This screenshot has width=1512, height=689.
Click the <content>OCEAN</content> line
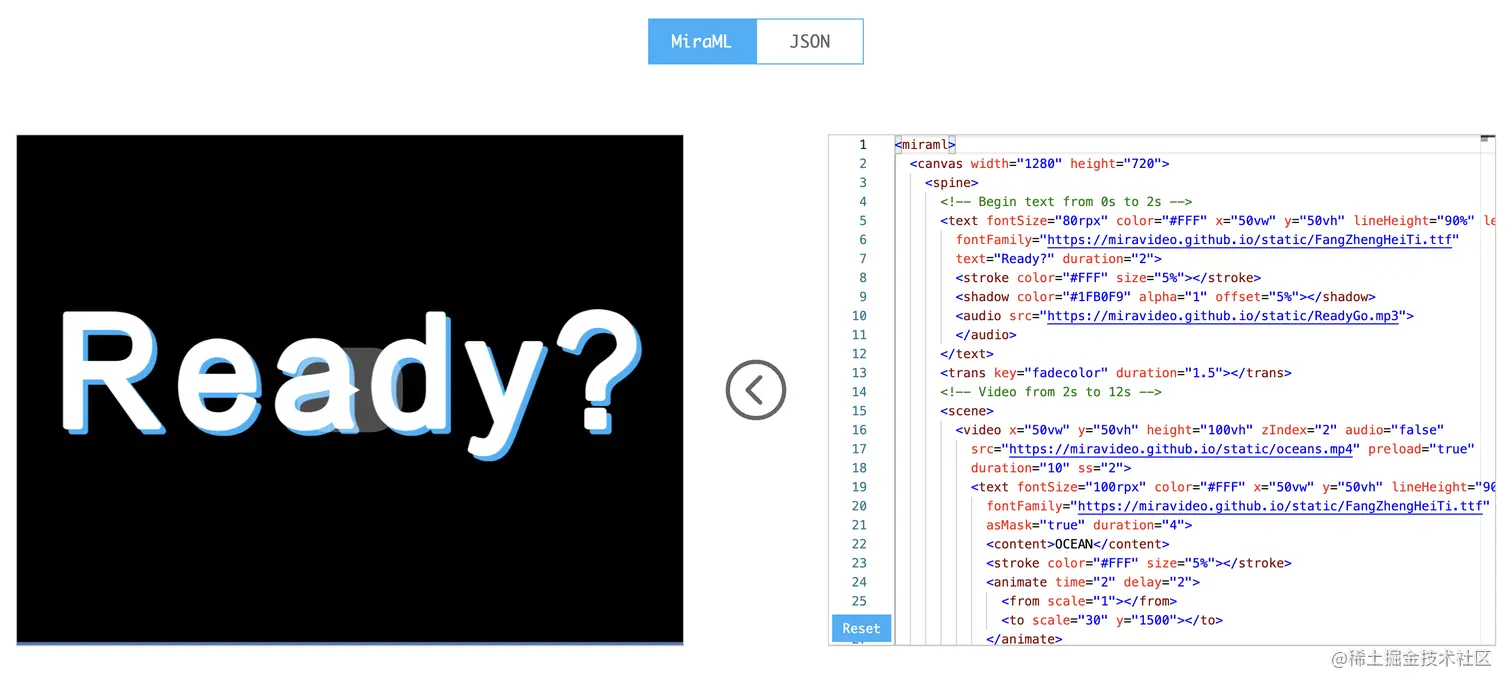pos(1078,544)
